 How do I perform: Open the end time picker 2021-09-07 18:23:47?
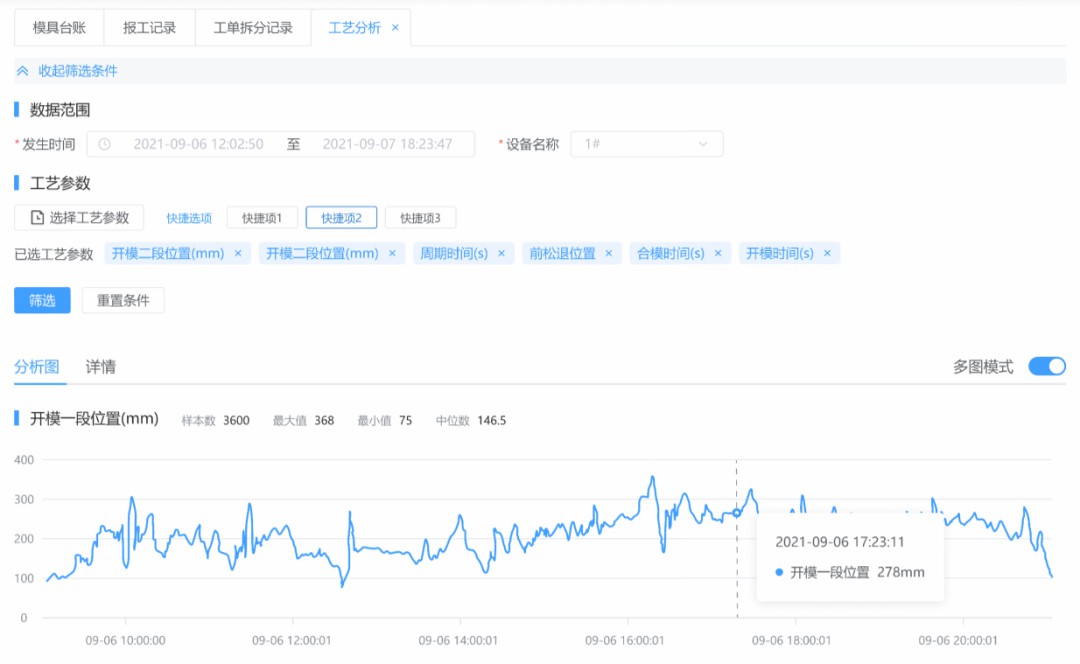(387, 144)
